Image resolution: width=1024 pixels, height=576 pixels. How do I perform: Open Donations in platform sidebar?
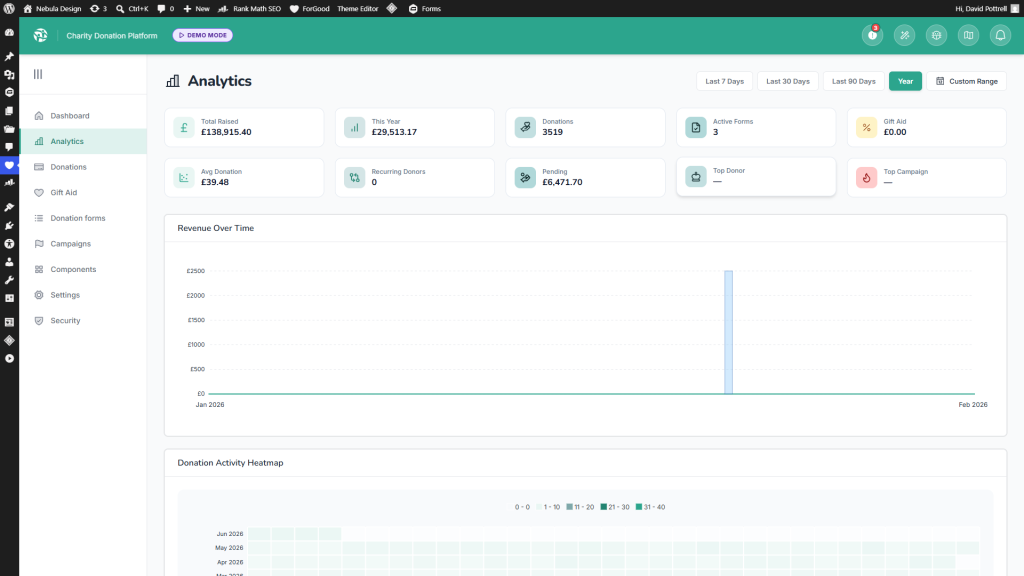tap(83, 167)
